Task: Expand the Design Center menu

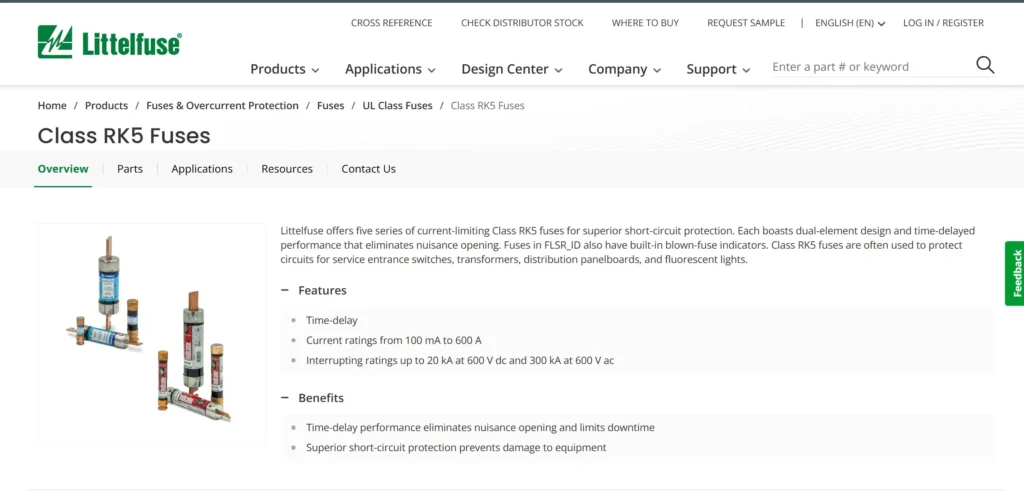Action: click(512, 69)
